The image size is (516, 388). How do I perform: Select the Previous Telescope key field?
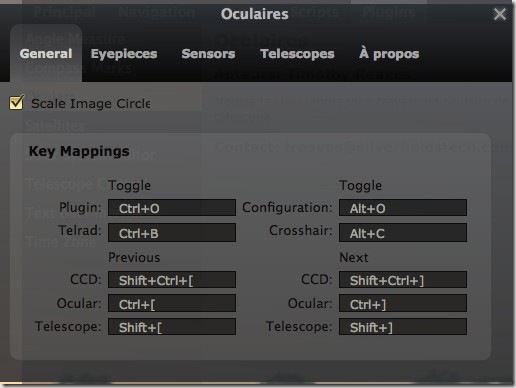pos(172,326)
